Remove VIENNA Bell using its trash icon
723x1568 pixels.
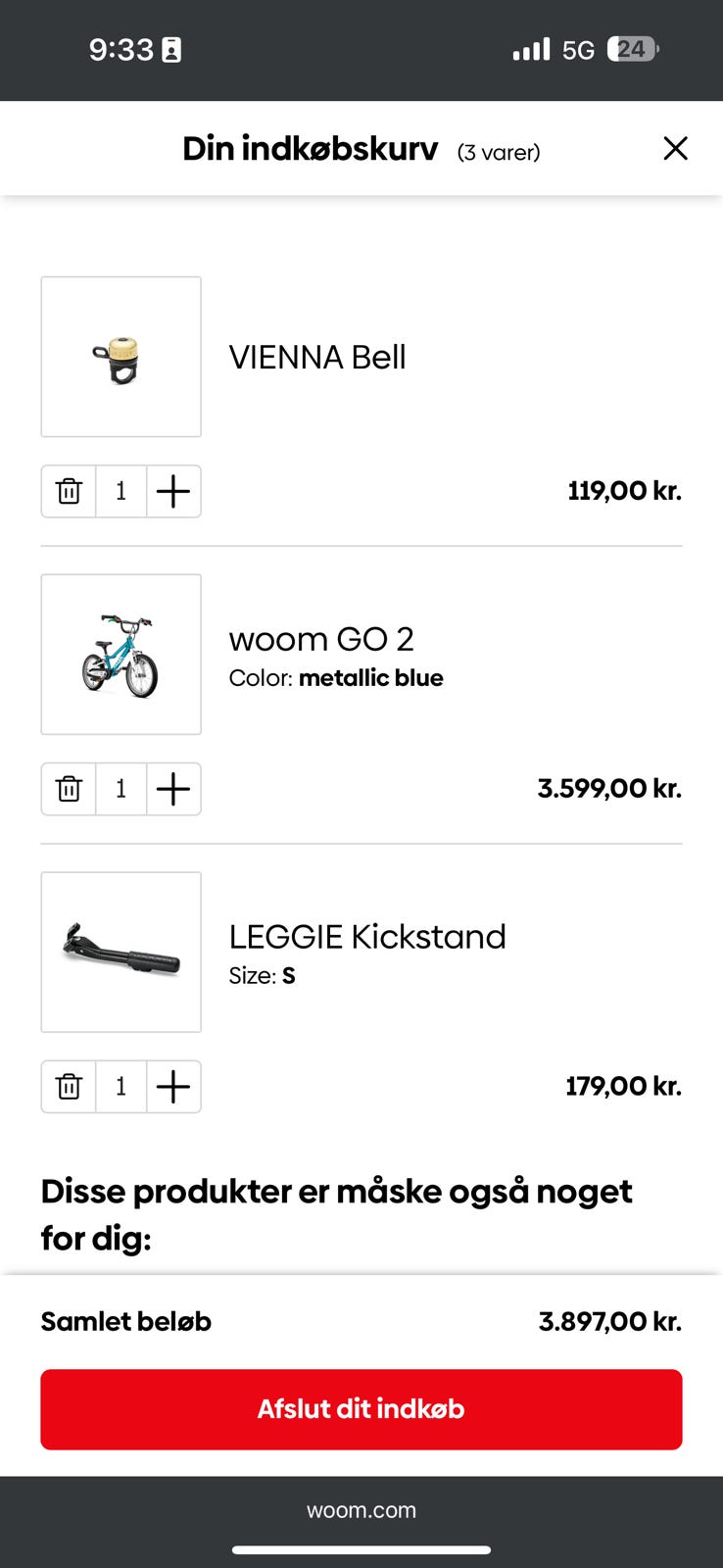pyautogui.click(x=69, y=491)
